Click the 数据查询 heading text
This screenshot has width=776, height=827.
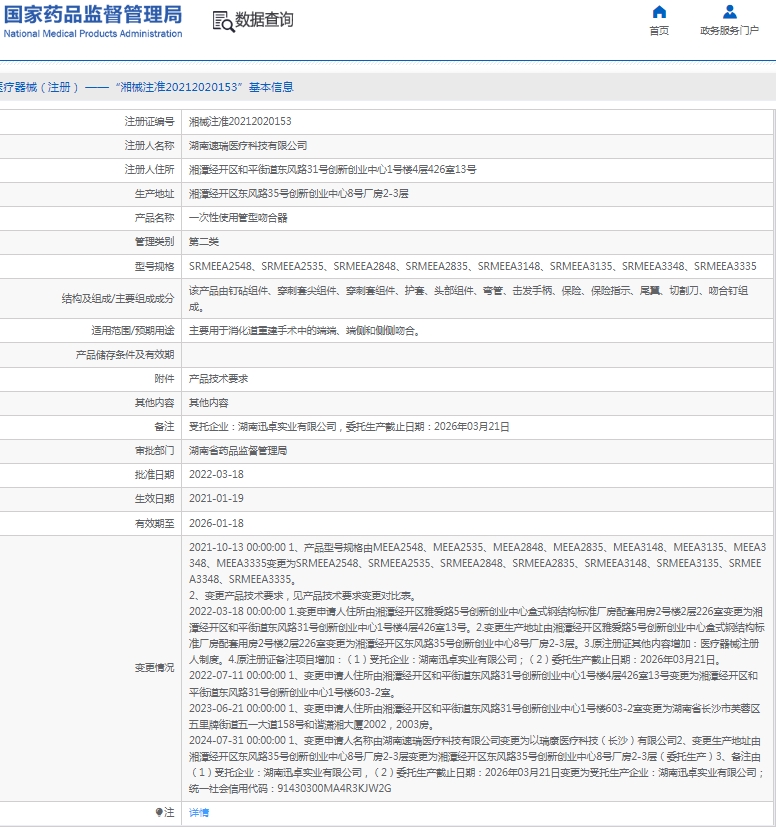click(x=264, y=20)
